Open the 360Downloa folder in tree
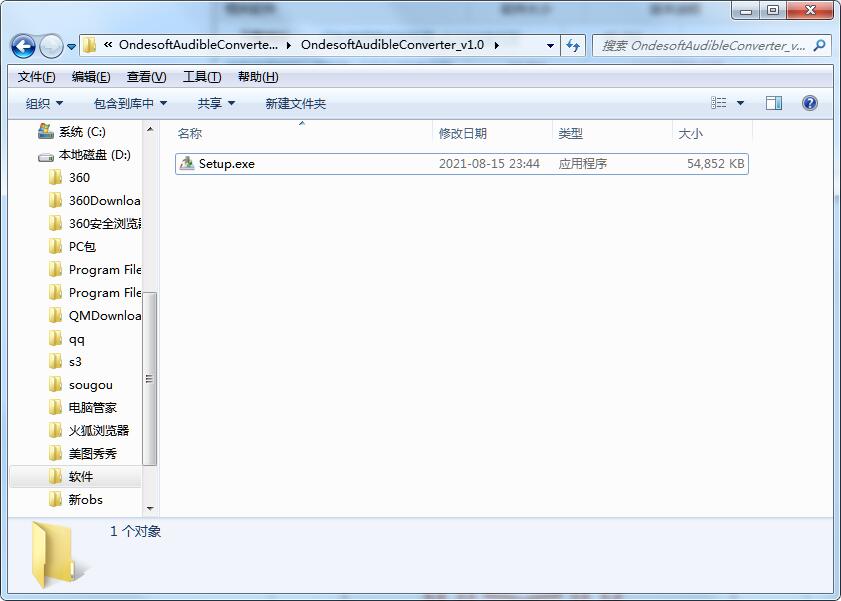This screenshot has height=601, width=841. click(x=105, y=201)
